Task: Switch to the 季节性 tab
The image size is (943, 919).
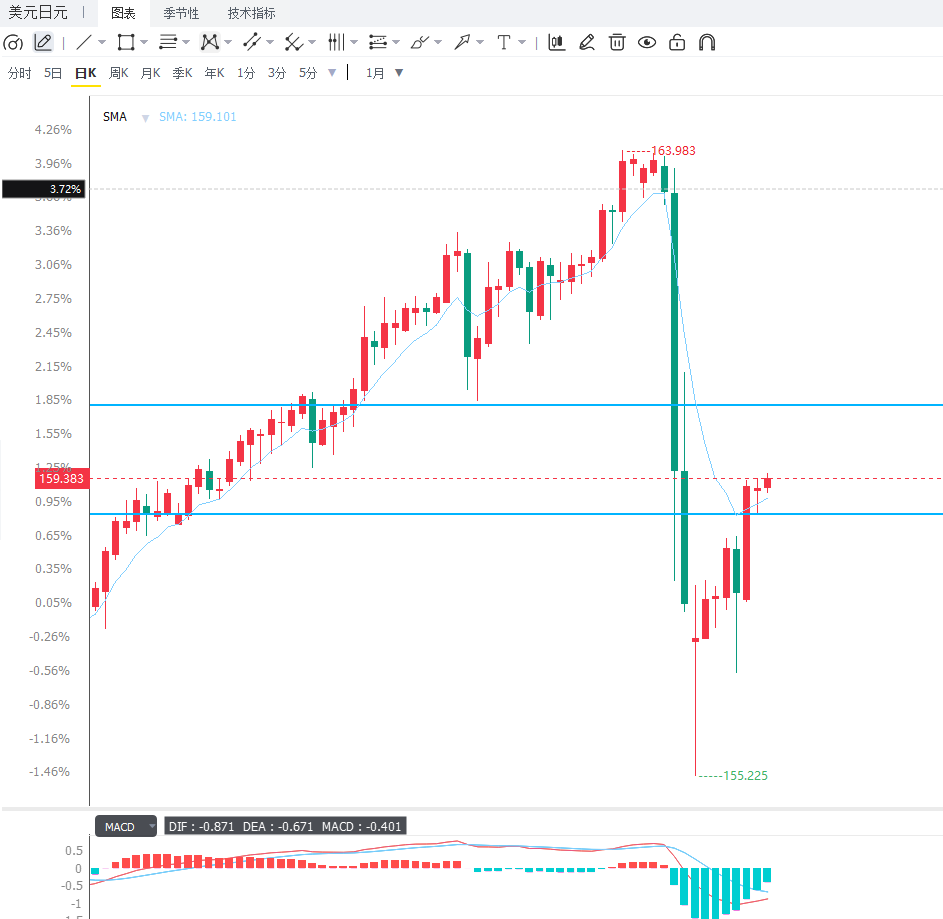Action: 181,13
